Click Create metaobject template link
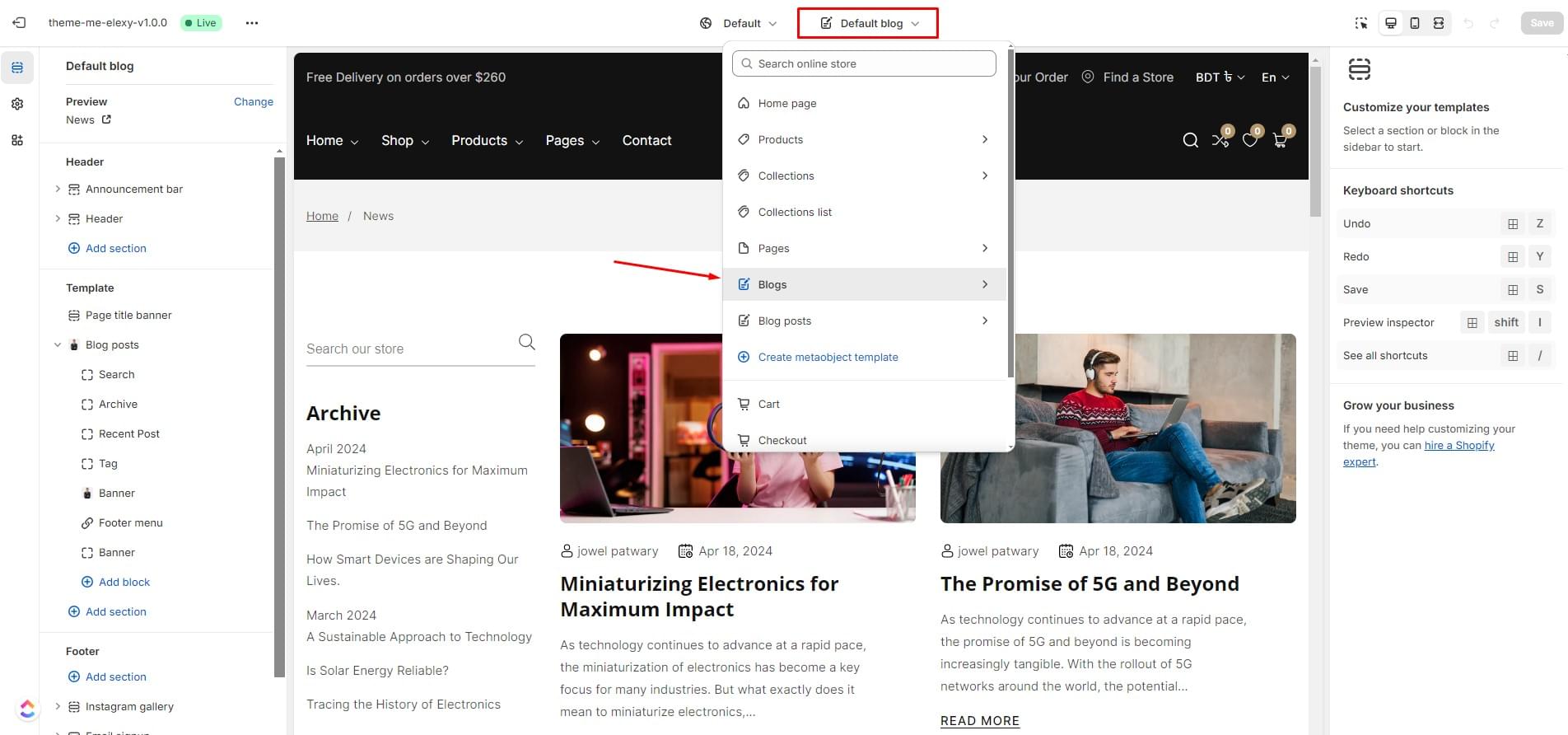The width and height of the screenshot is (1568, 735). click(828, 357)
